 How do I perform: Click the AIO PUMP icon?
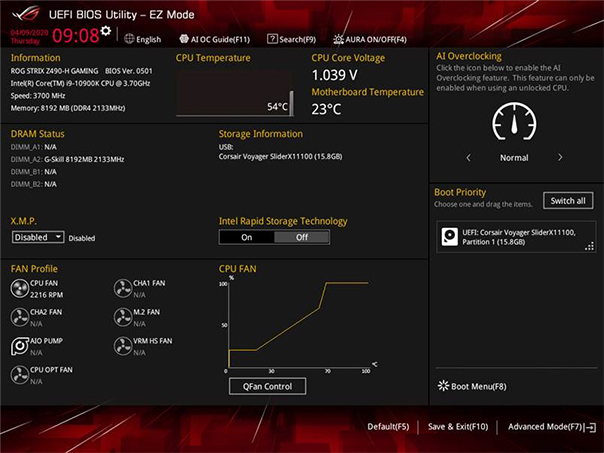(x=20, y=346)
